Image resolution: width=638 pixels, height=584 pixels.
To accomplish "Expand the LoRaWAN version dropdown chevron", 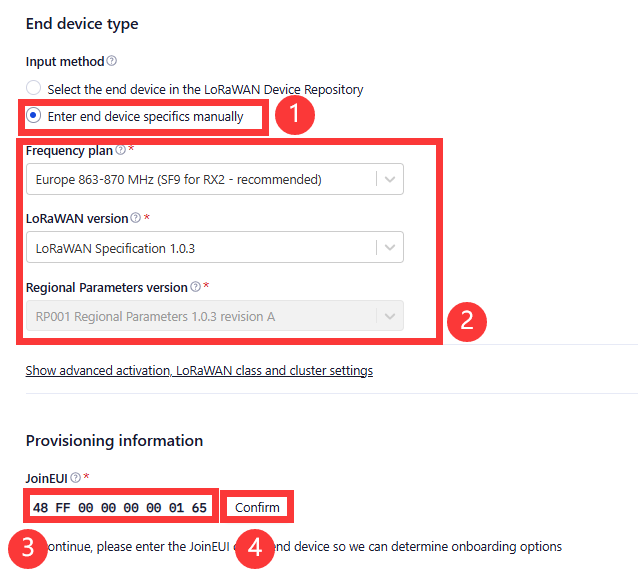I will pos(390,247).
